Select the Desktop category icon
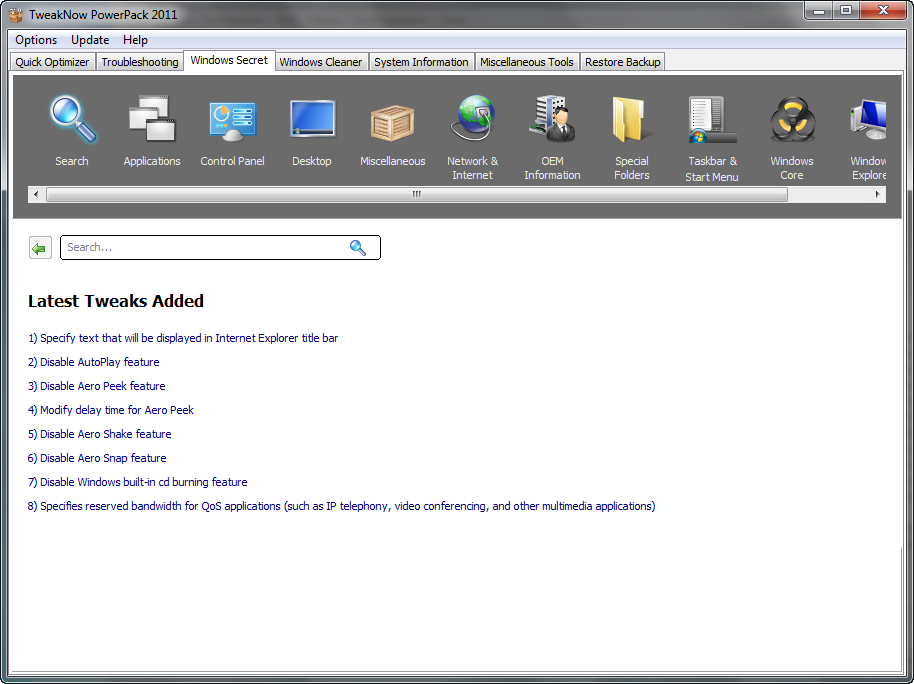This screenshot has width=914, height=684. pos(312,119)
